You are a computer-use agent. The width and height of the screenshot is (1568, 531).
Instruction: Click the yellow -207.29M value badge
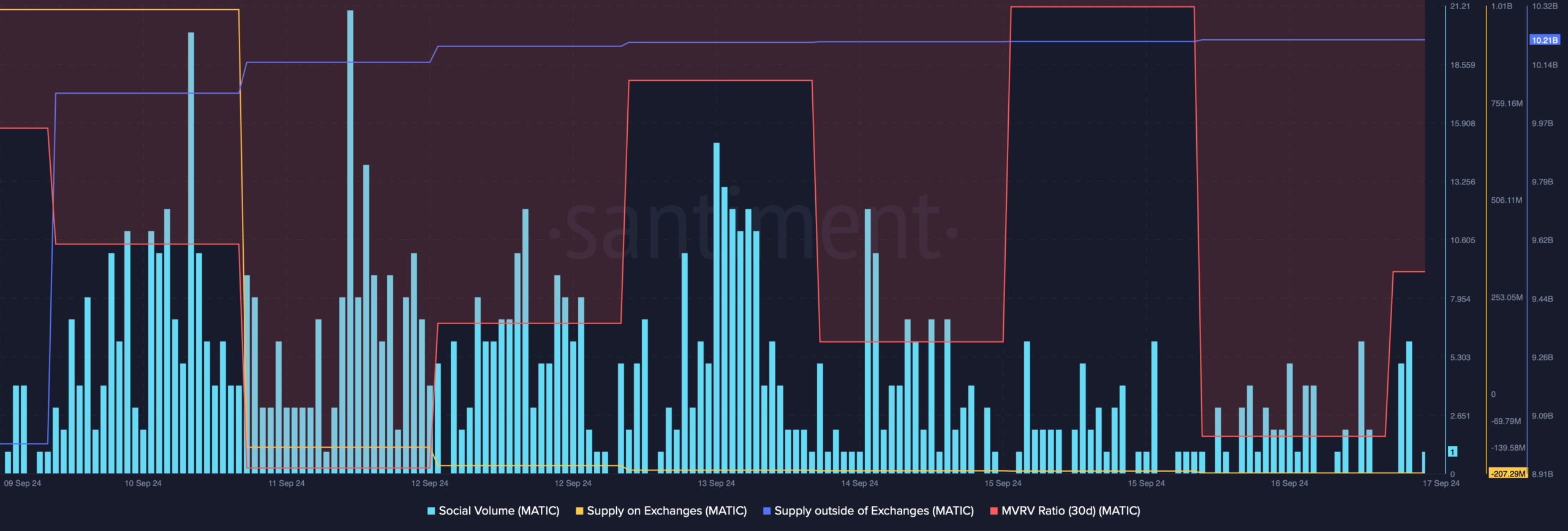pyautogui.click(x=1508, y=473)
